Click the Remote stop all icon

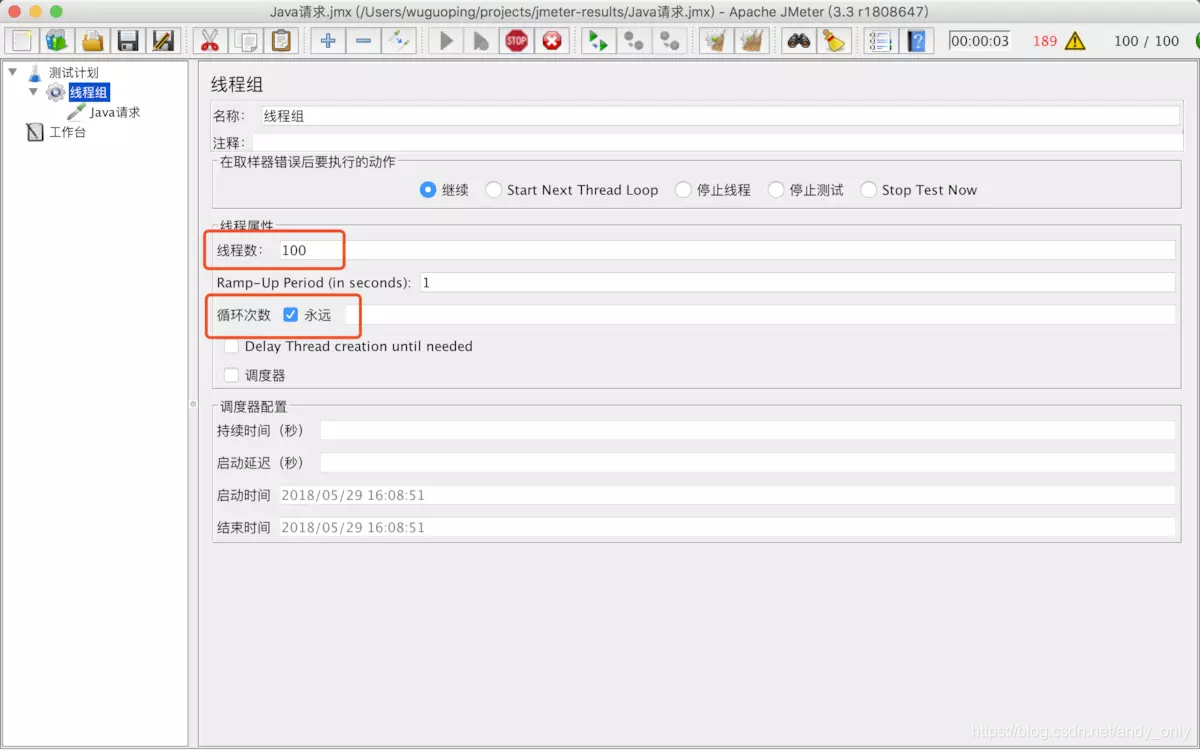[633, 41]
